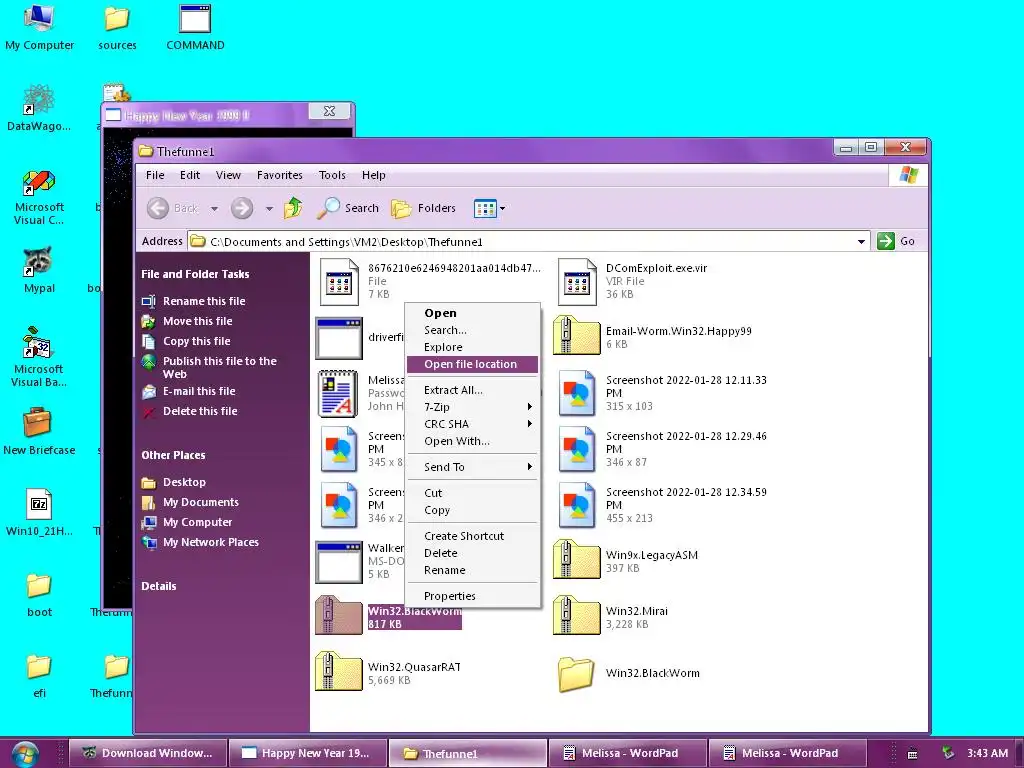
Task: Select the Win9x.LegacyASM zip archive
Action: pyautogui.click(x=626, y=560)
